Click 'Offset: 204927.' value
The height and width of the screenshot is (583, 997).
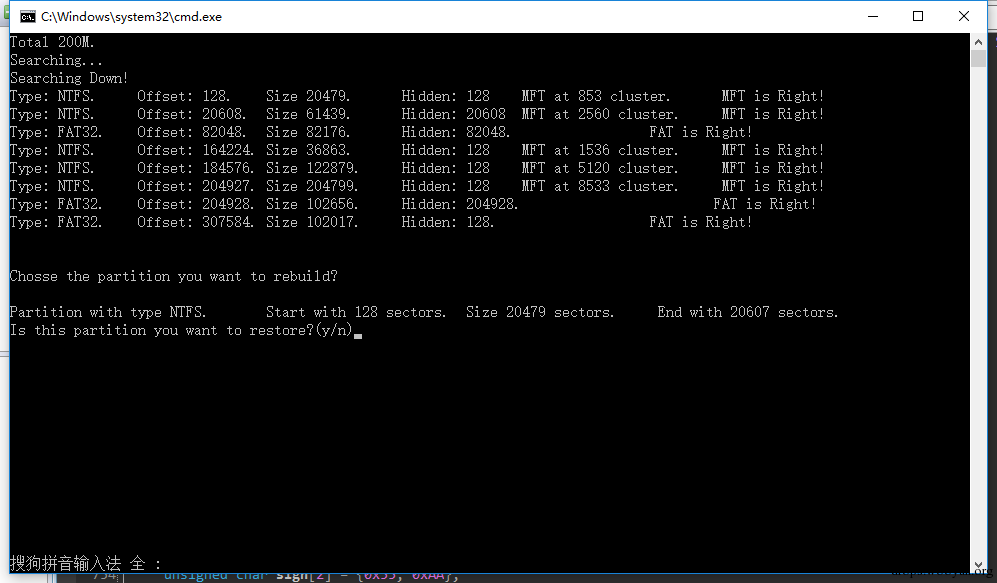tap(196, 186)
